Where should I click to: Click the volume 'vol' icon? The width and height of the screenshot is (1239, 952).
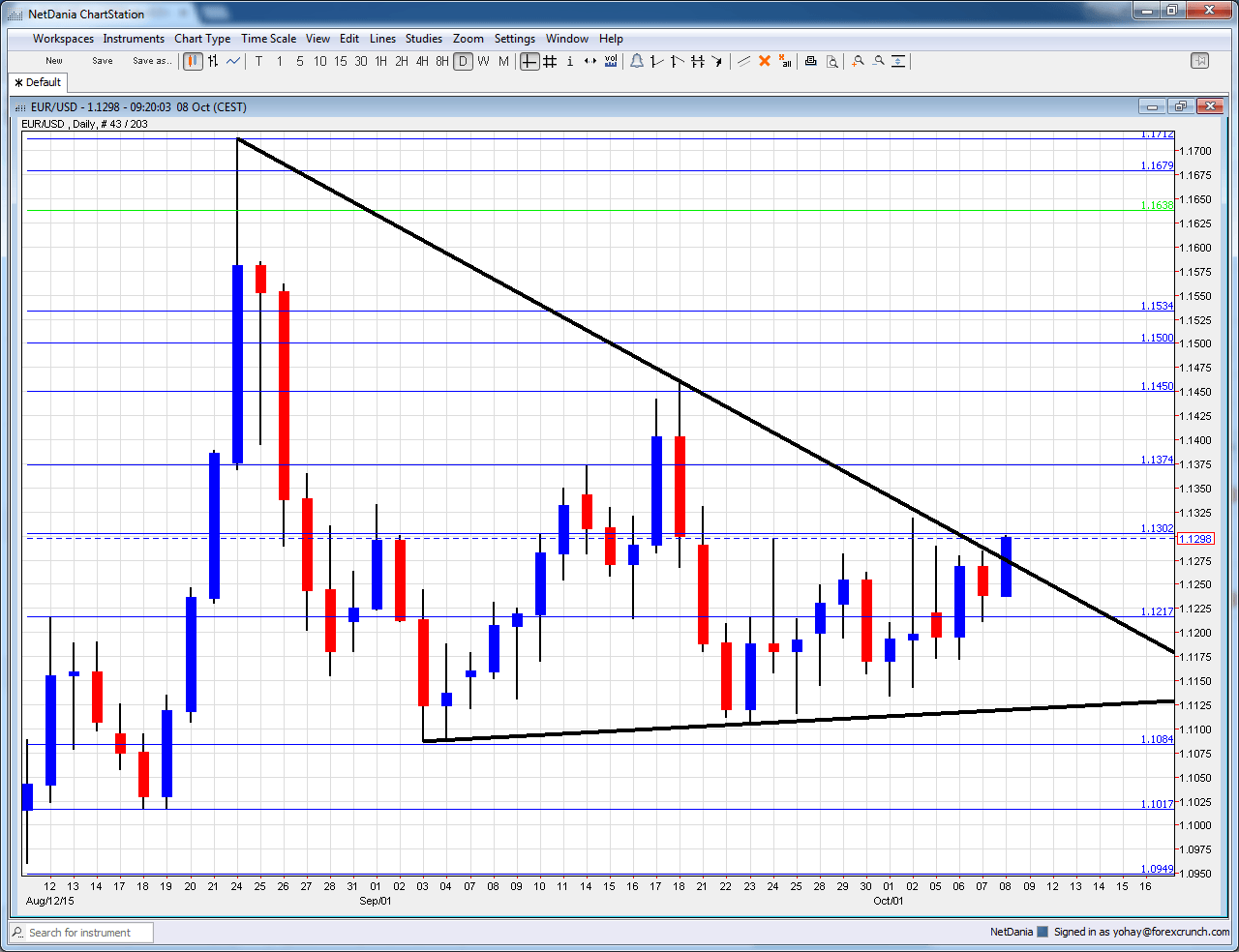click(x=611, y=61)
